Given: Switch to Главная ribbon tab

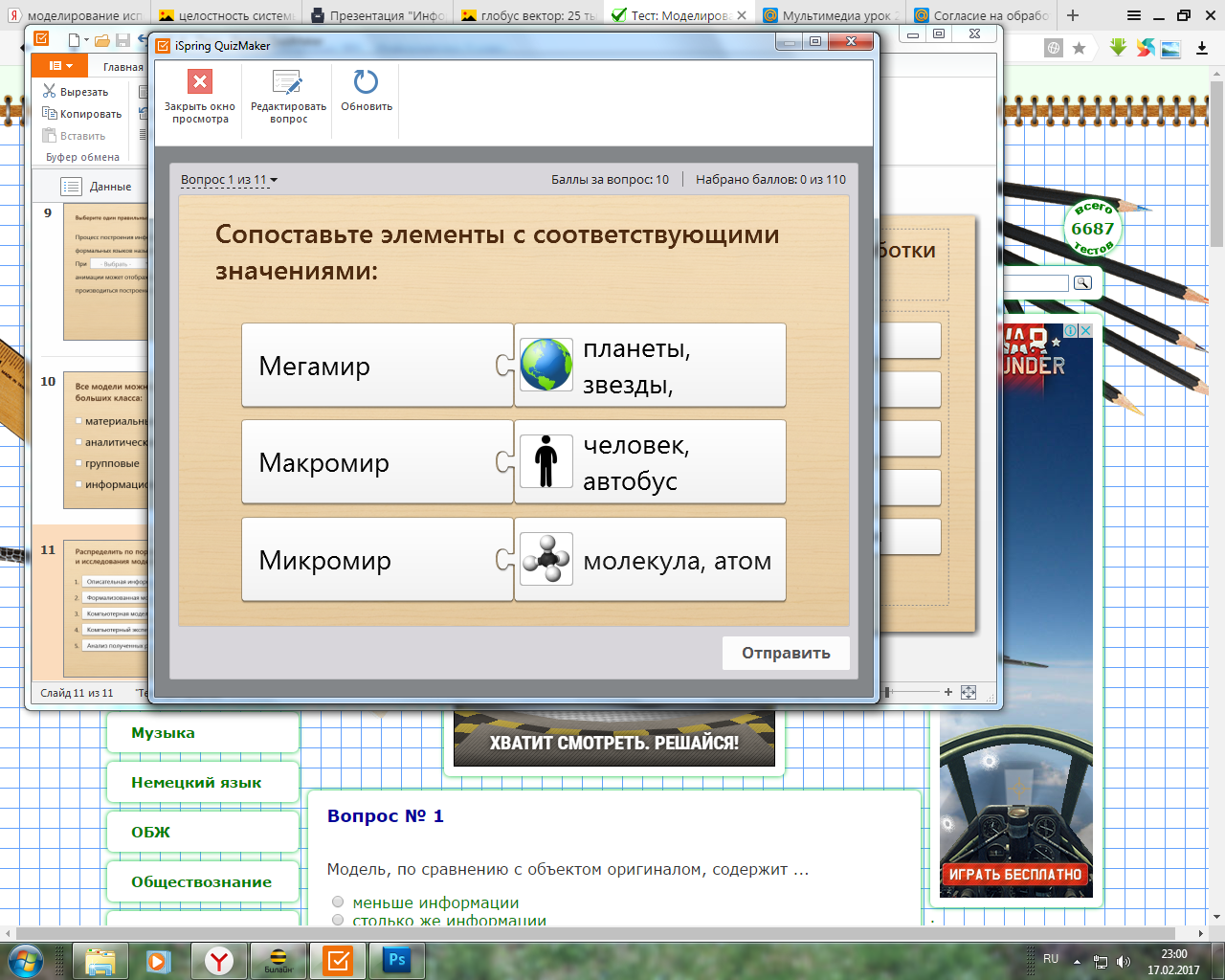Looking at the screenshot, I should click(122, 67).
